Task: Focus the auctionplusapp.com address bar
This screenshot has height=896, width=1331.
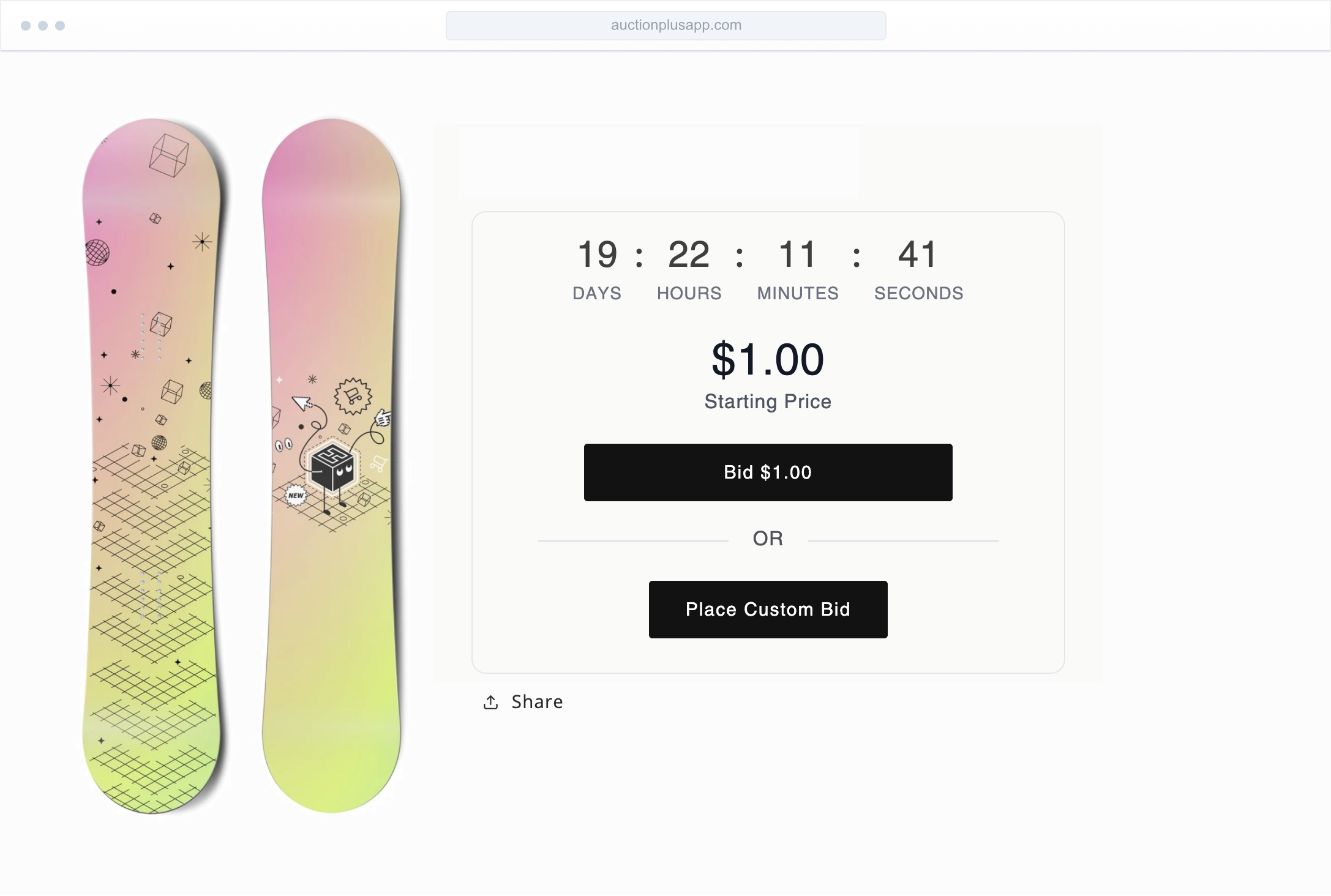Action: click(x=665, y=26)
